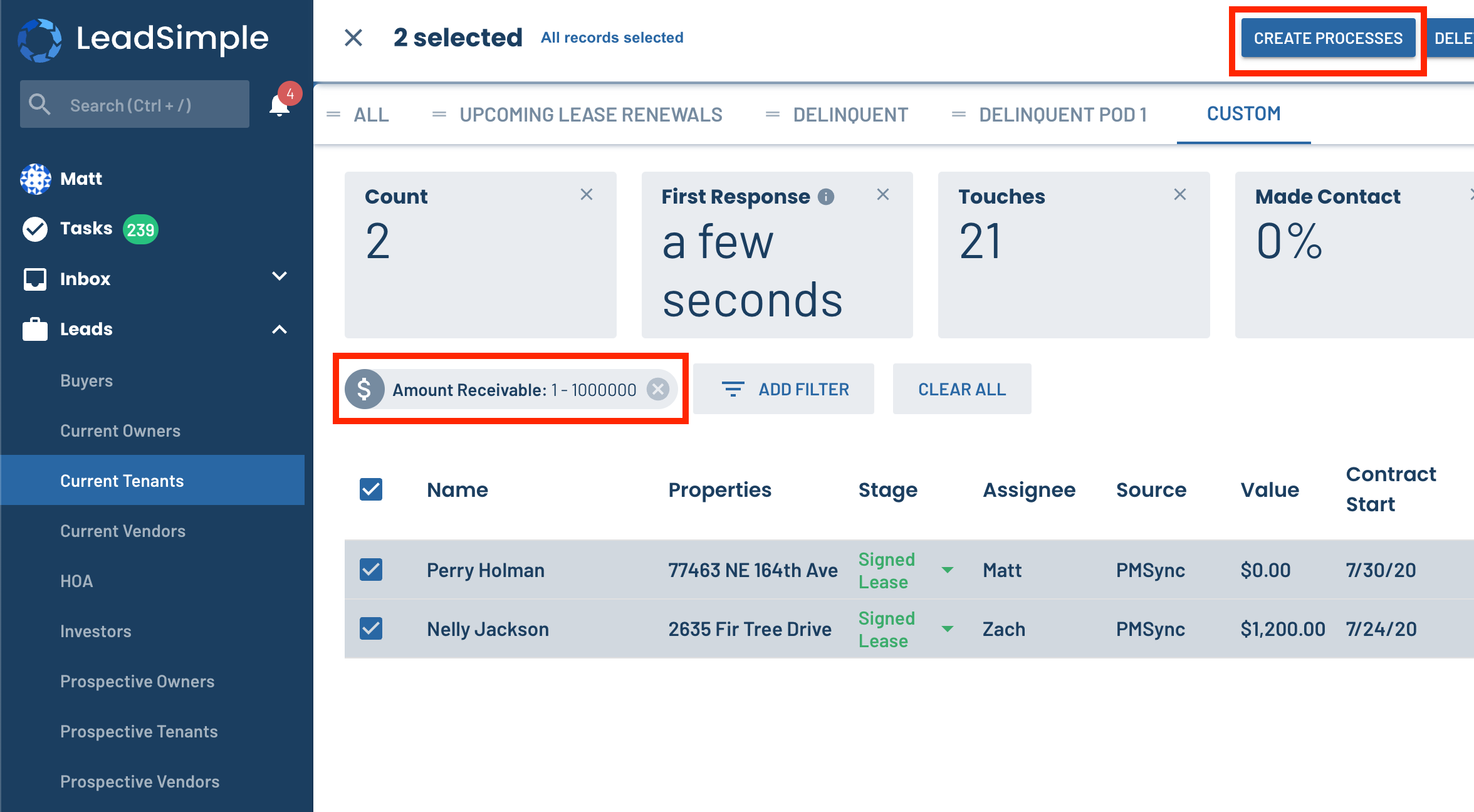Click the drag handle beside ALL tab
Viewport: 1474px width, 812px height.
tap(333, 115)
